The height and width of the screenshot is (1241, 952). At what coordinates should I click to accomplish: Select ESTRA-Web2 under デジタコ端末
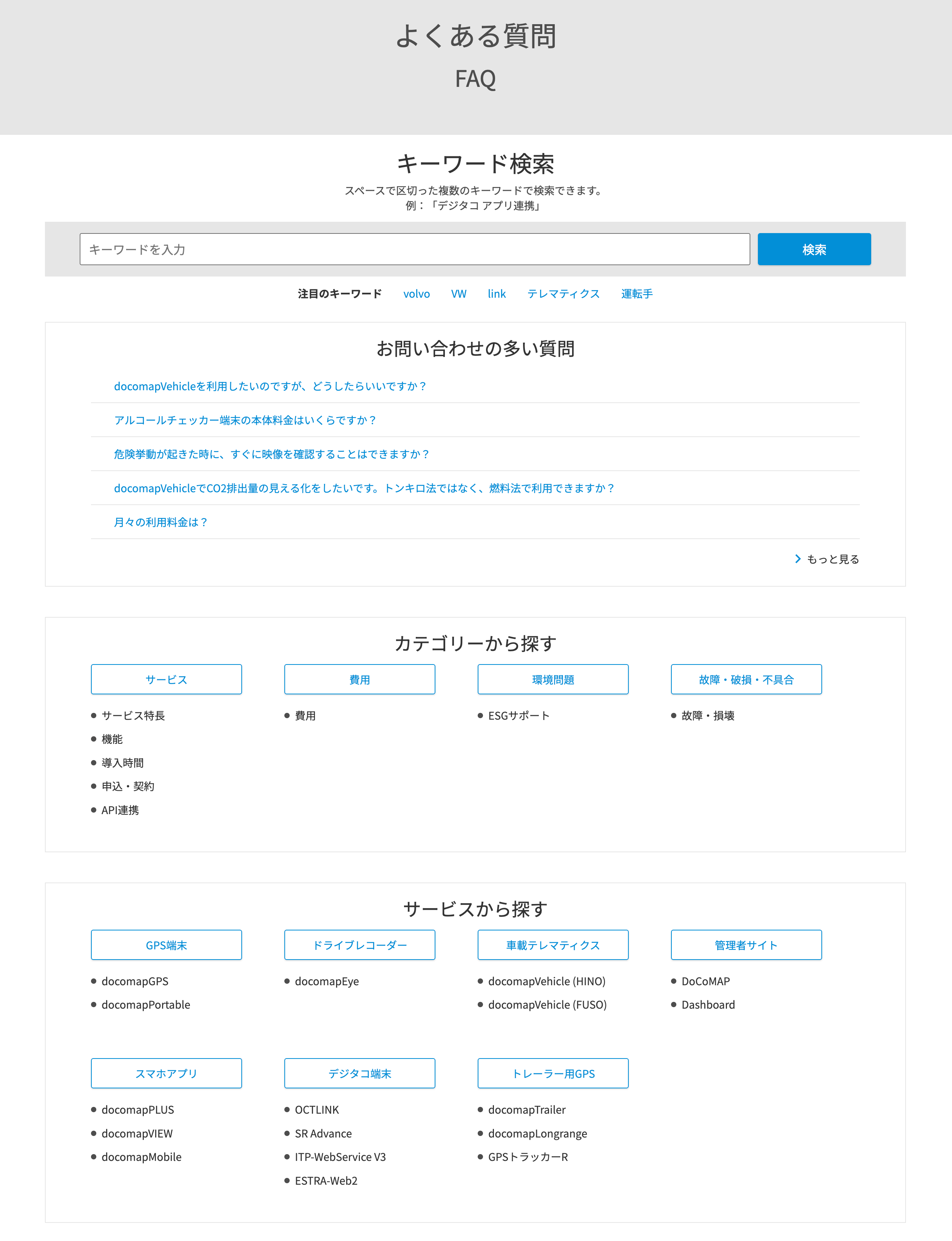coord(326,1181)
